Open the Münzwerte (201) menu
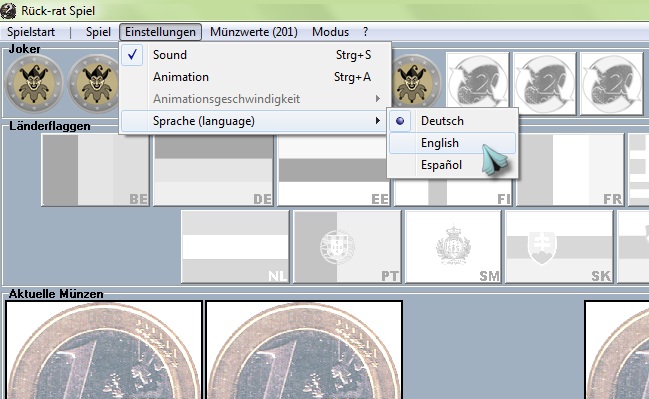 click(x=254, y=32)
